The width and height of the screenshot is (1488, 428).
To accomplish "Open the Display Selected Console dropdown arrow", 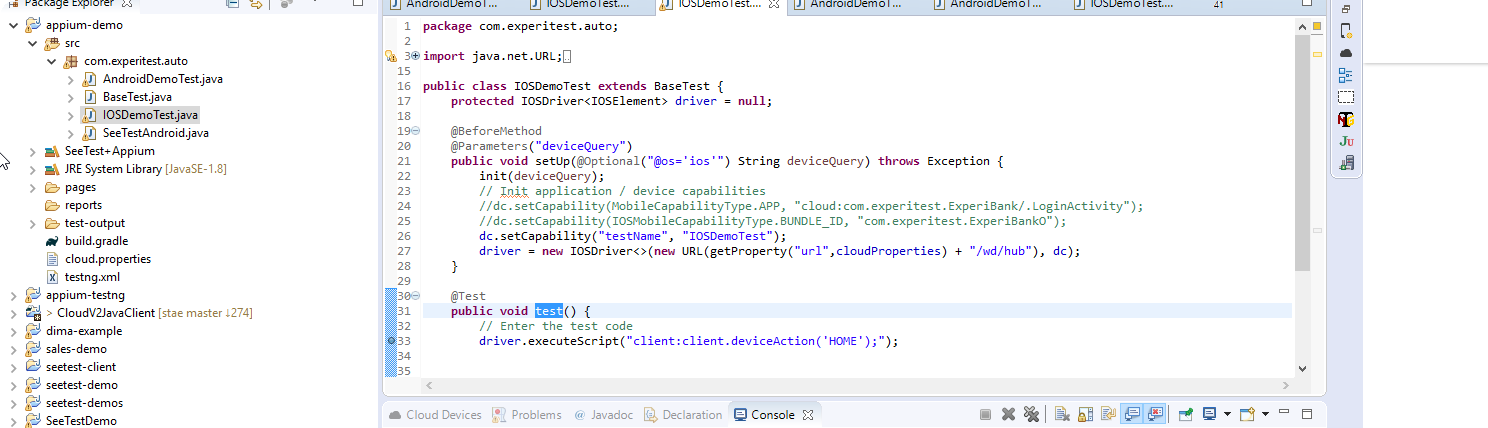I will click(1226, 414).
